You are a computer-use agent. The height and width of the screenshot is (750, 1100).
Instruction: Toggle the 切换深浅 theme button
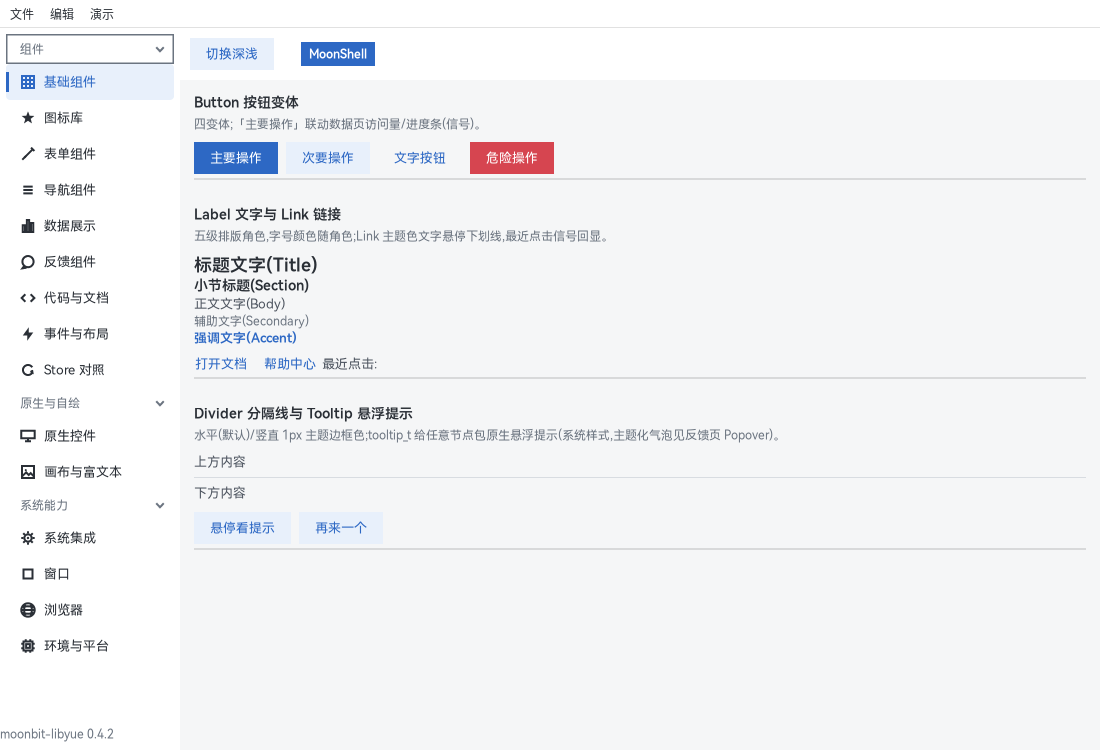(232, 54)
